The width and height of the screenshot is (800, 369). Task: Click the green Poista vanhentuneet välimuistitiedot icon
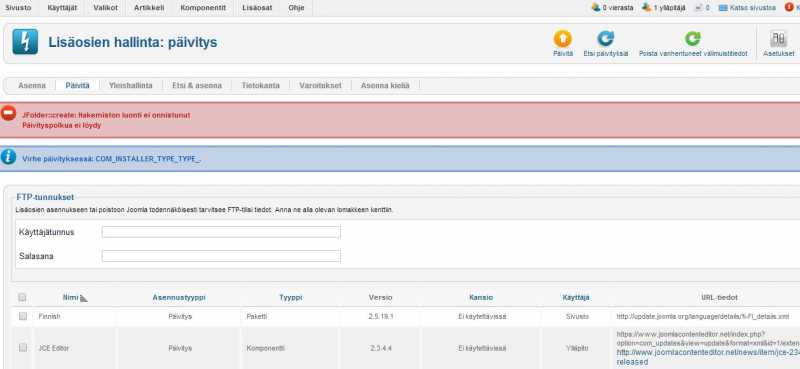692,39
